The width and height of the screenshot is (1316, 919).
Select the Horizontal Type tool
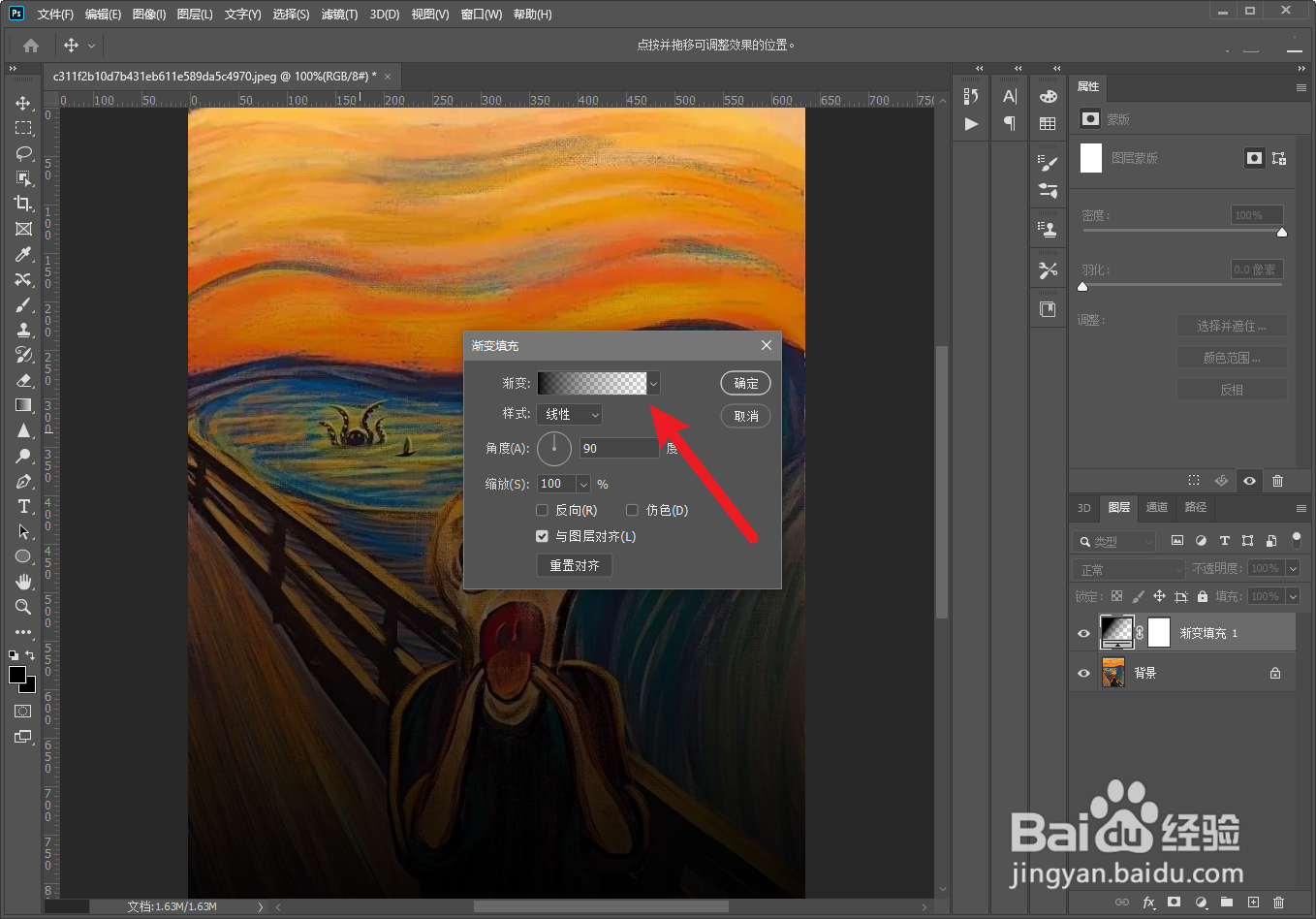(23, 506)
